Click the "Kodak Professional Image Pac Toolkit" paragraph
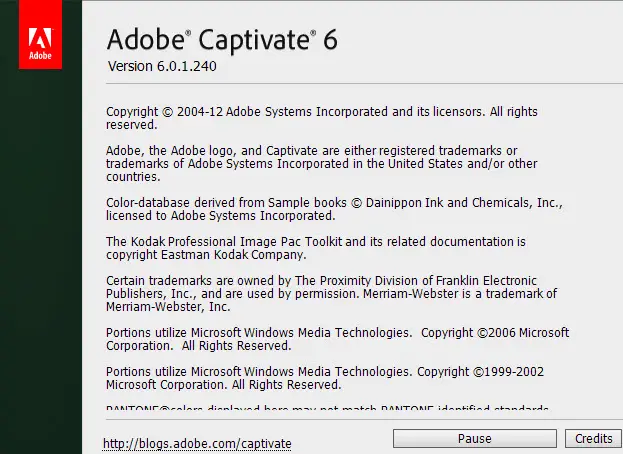623x454 pixels. point(316,248)
